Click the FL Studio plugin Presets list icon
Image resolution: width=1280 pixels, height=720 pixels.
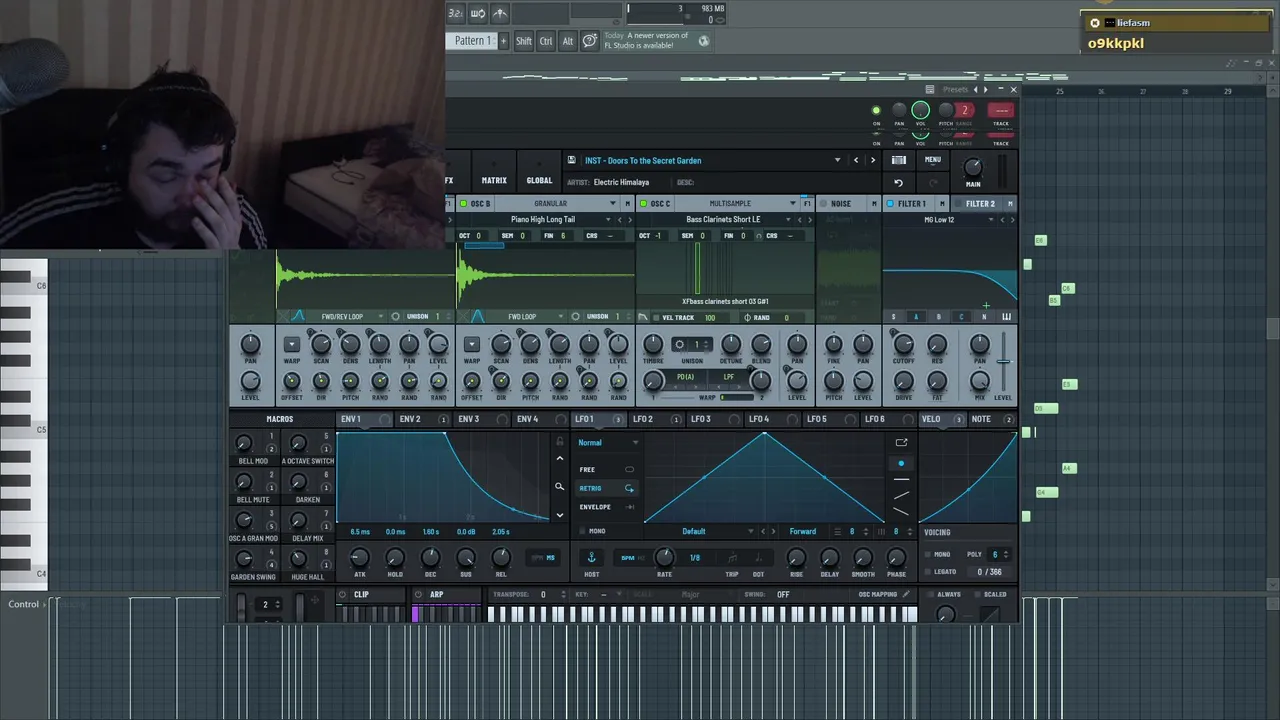929,89
